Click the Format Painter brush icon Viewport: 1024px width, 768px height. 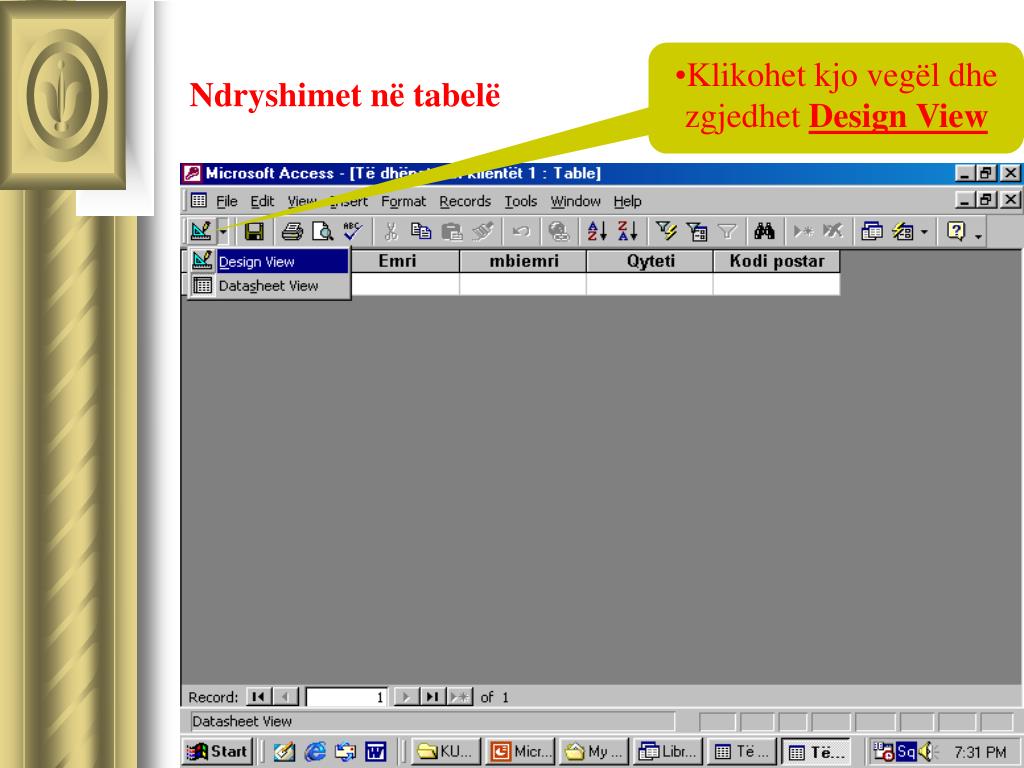(482, 231)
